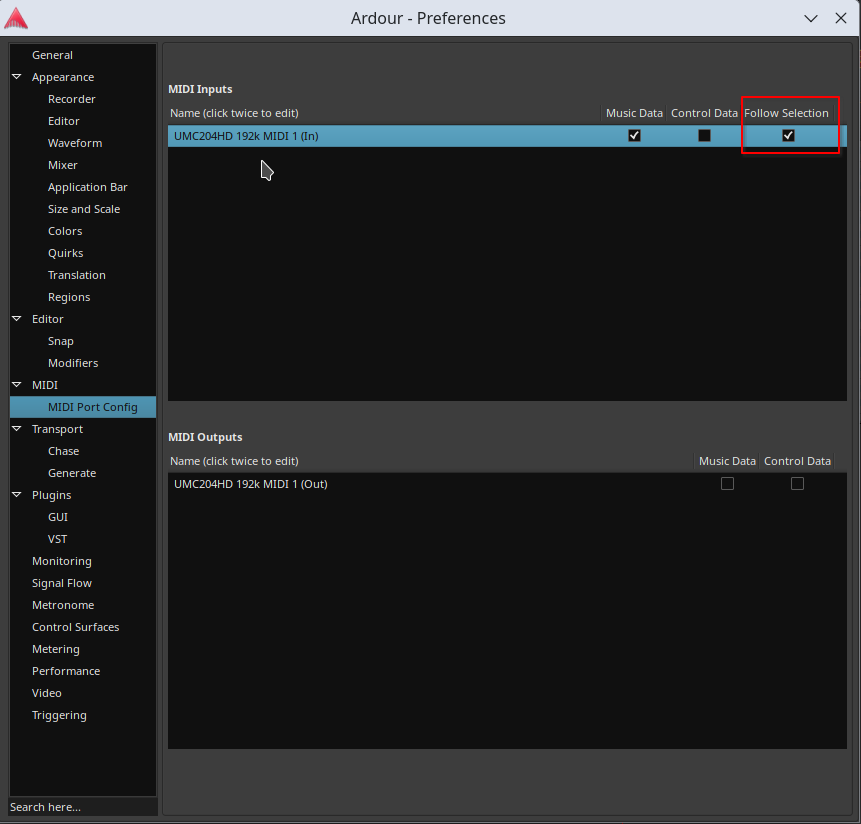Click the Follow Selection column header

786,113
